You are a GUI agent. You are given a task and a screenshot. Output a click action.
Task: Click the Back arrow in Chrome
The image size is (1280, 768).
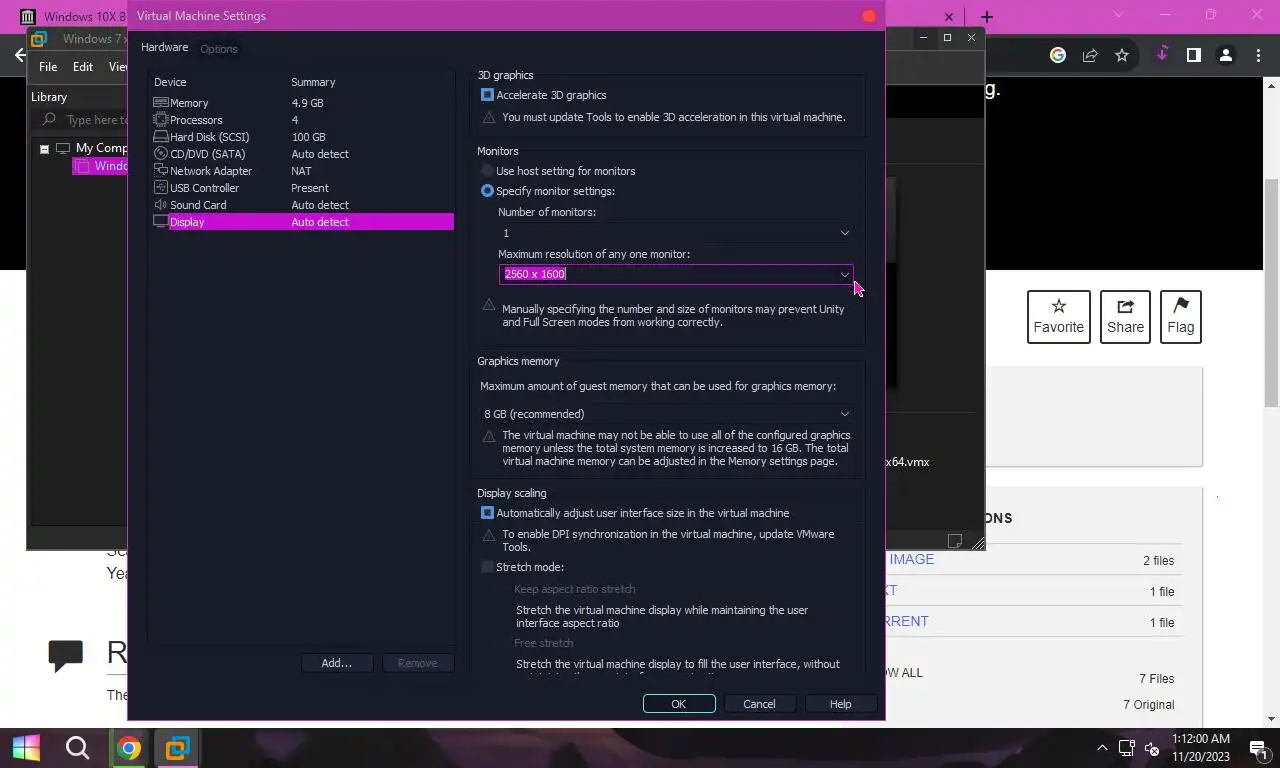click(20, 56)
